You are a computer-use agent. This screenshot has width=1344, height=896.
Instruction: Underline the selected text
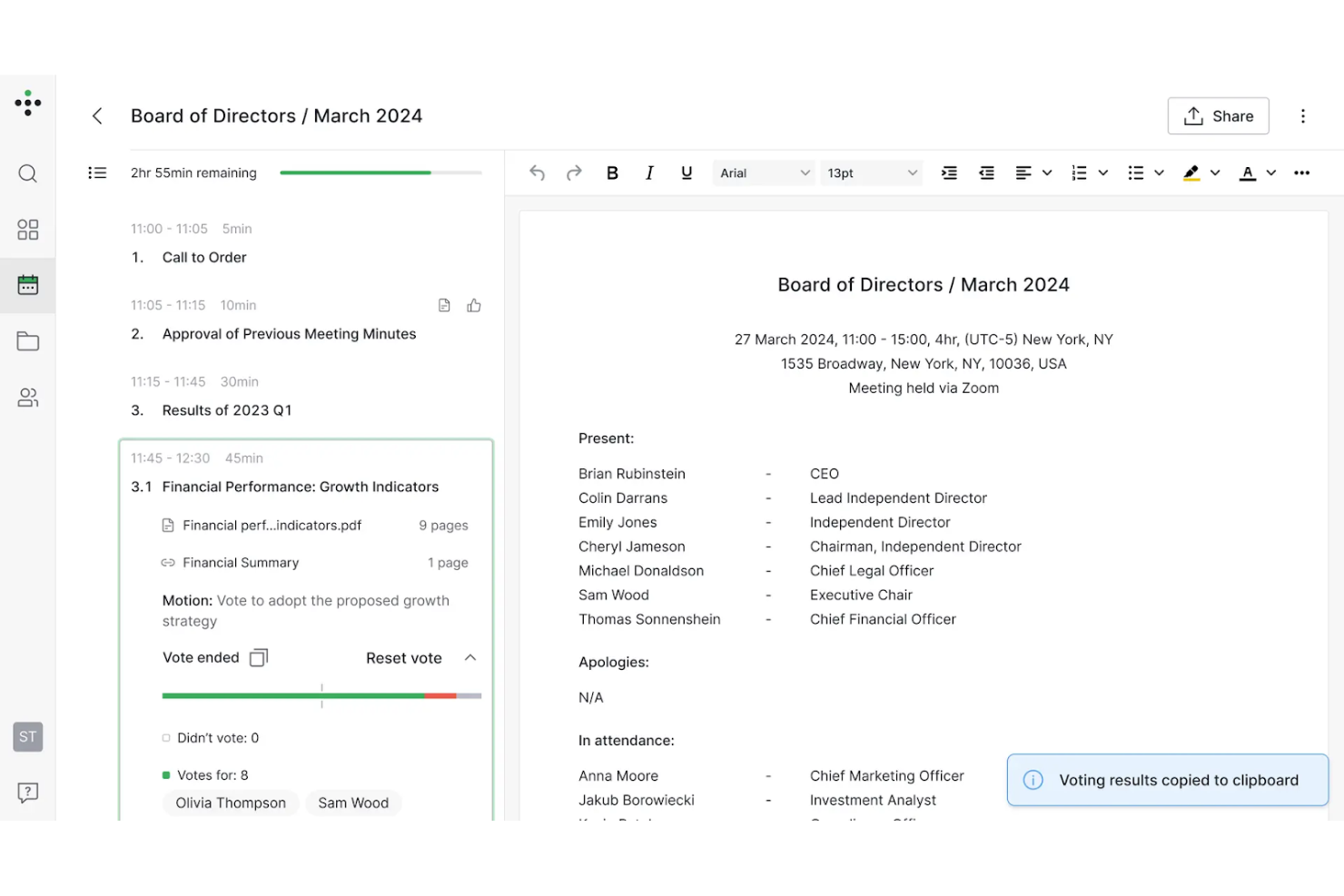[x=687, y=172]
